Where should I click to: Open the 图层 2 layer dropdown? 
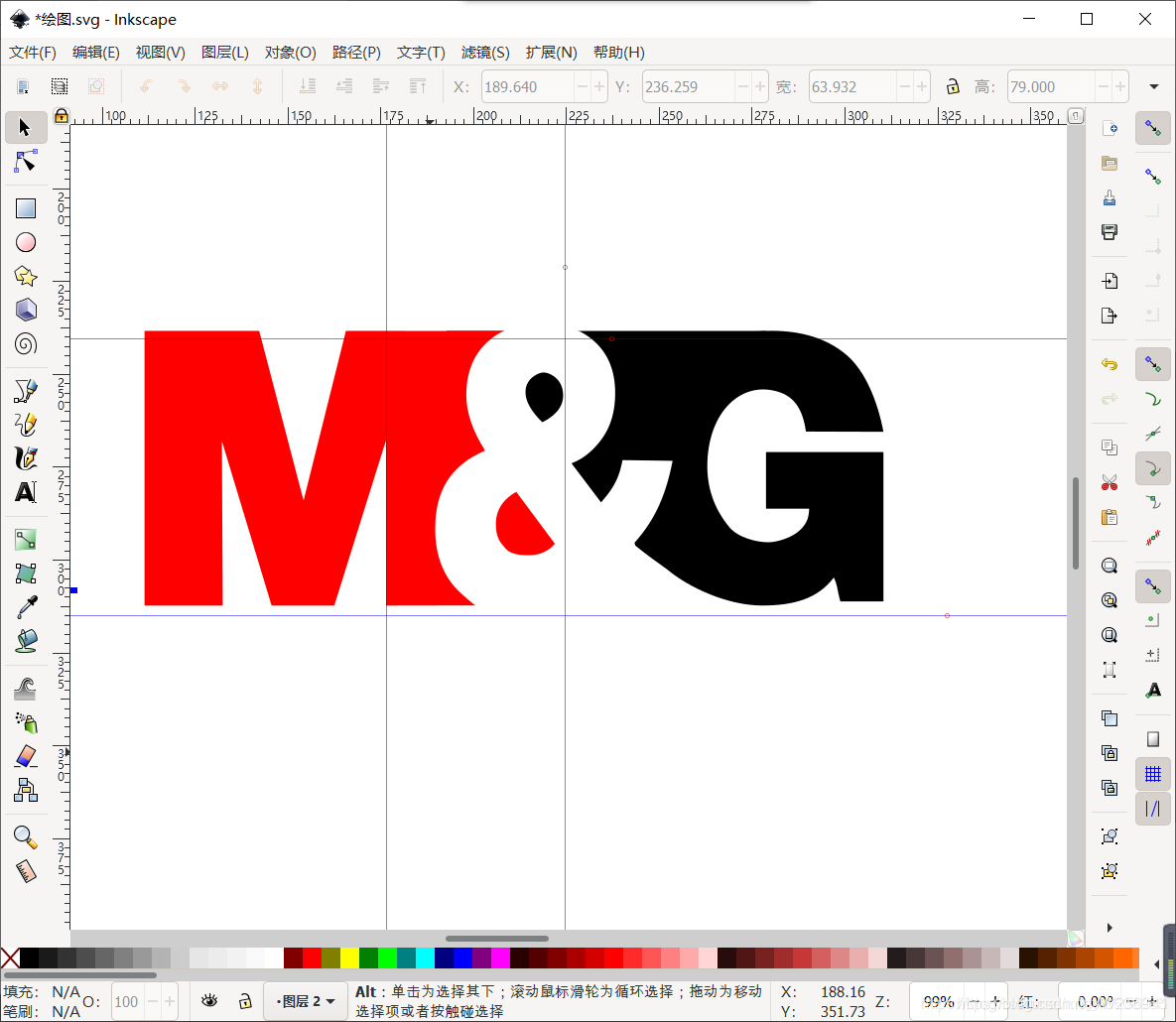tap(306, 1001)
